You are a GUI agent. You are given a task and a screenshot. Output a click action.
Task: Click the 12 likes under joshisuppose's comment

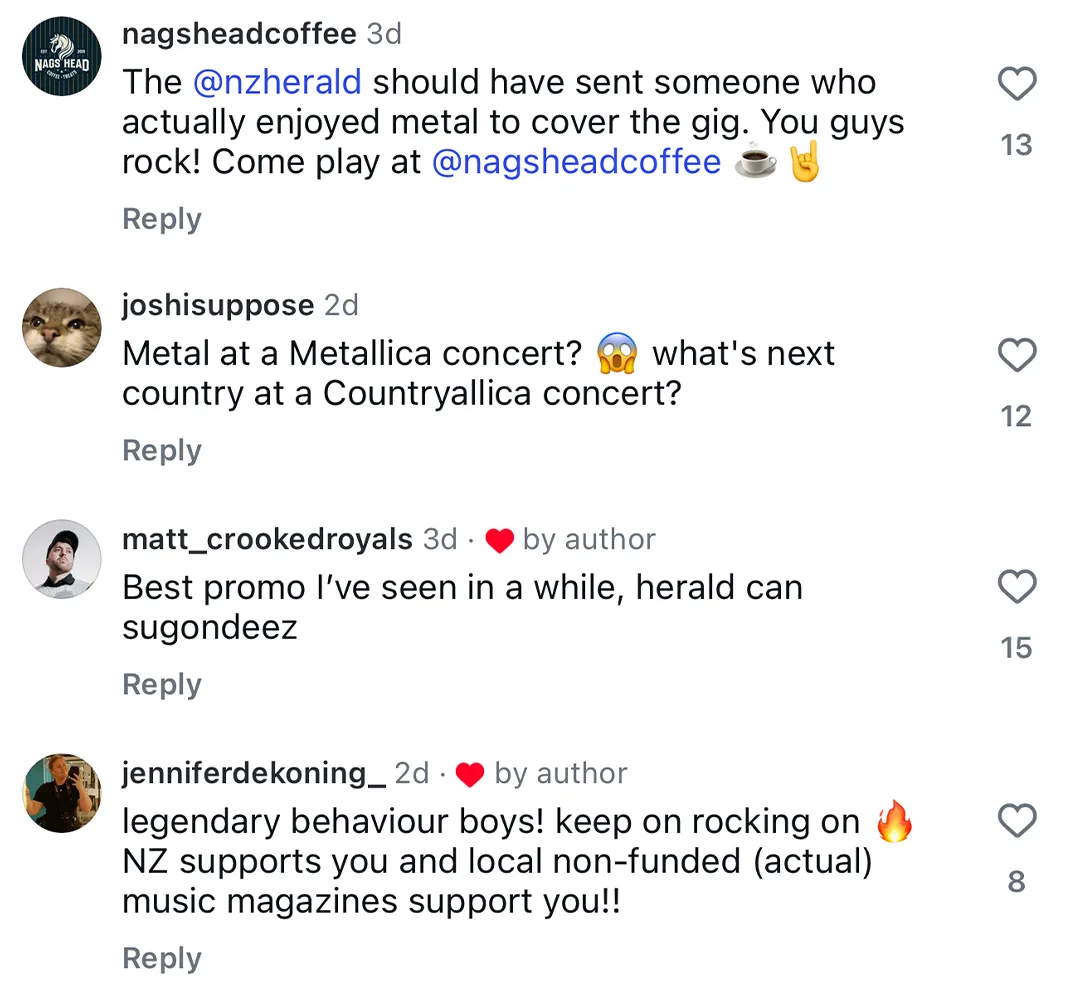click(1016, 417)
